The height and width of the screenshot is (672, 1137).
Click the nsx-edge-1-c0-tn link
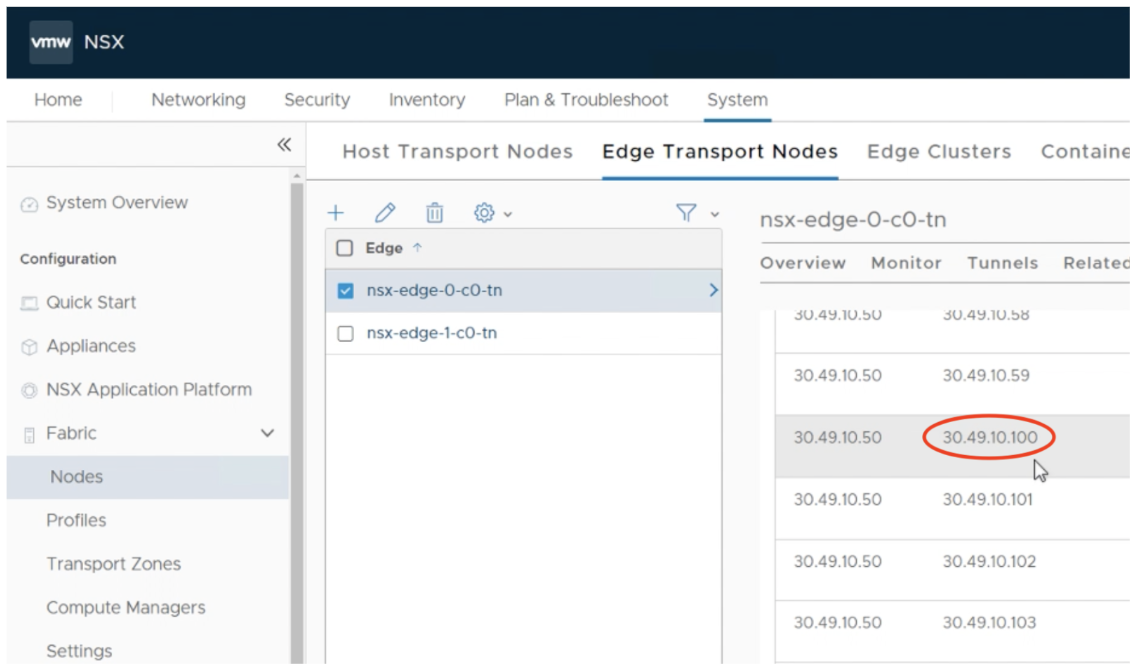click(431, 333)
